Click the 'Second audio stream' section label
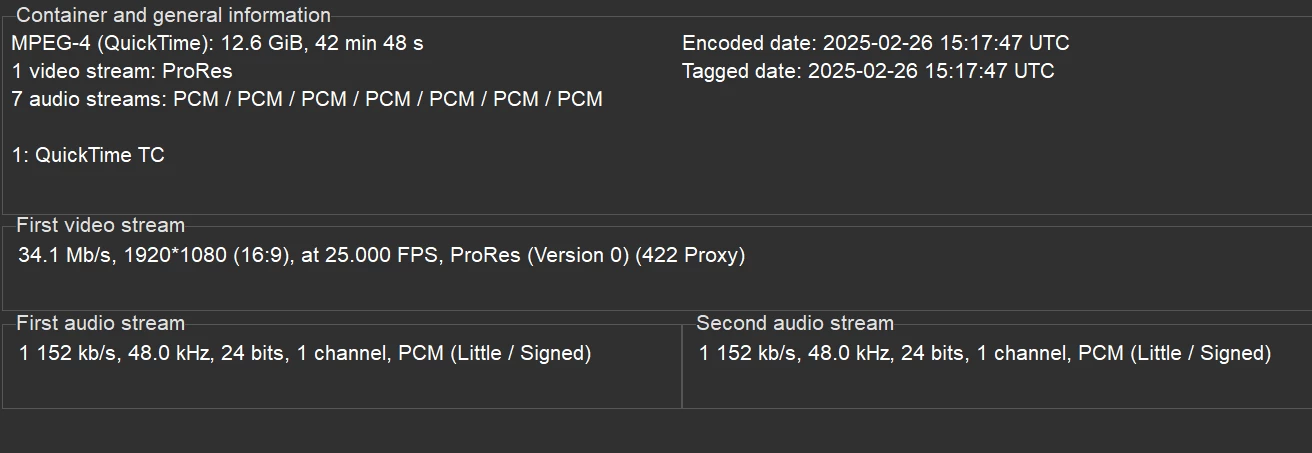The image size is (1312, 453). coord(794,323)
